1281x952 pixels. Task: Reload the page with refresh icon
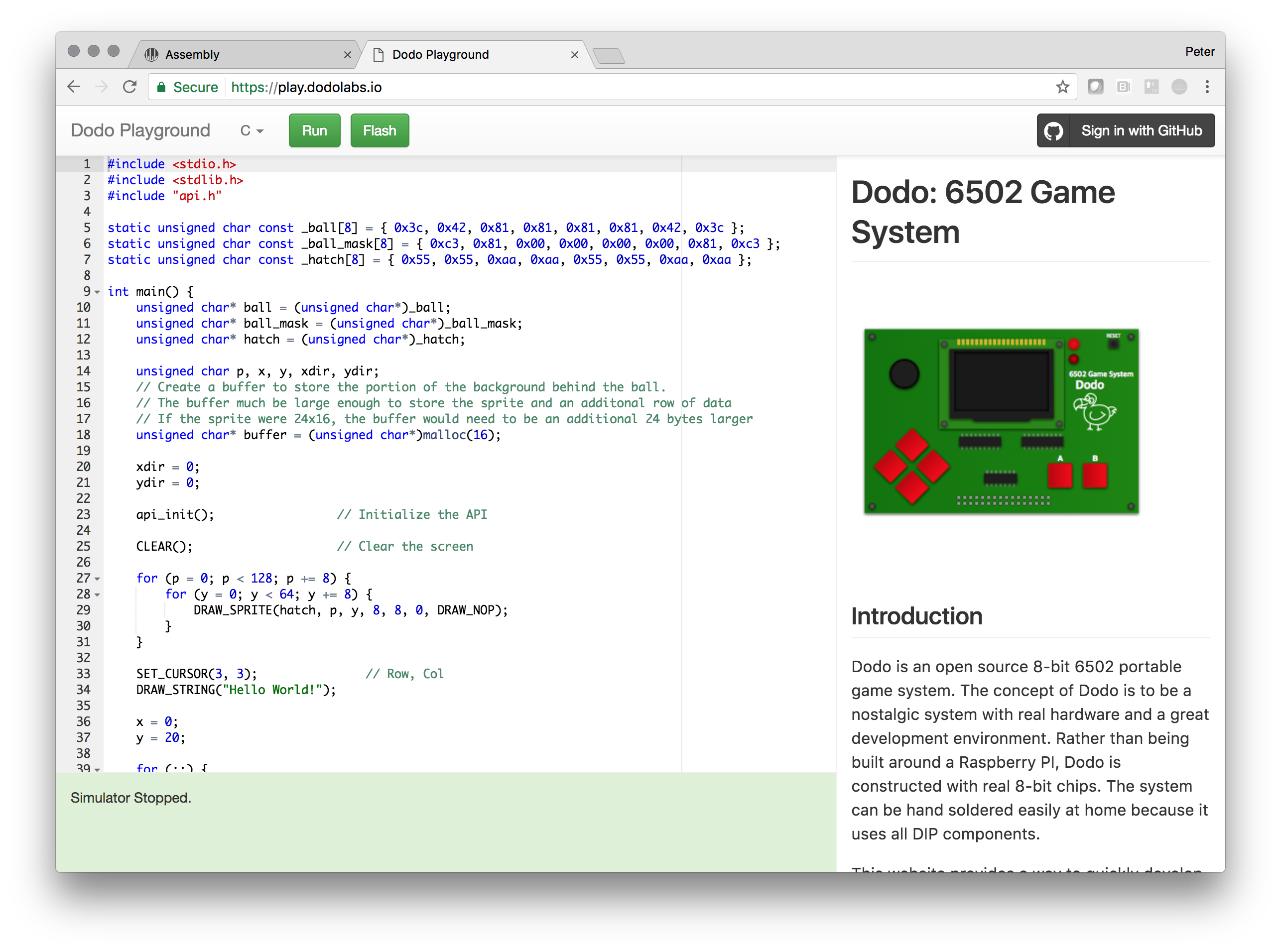[129, 87]
